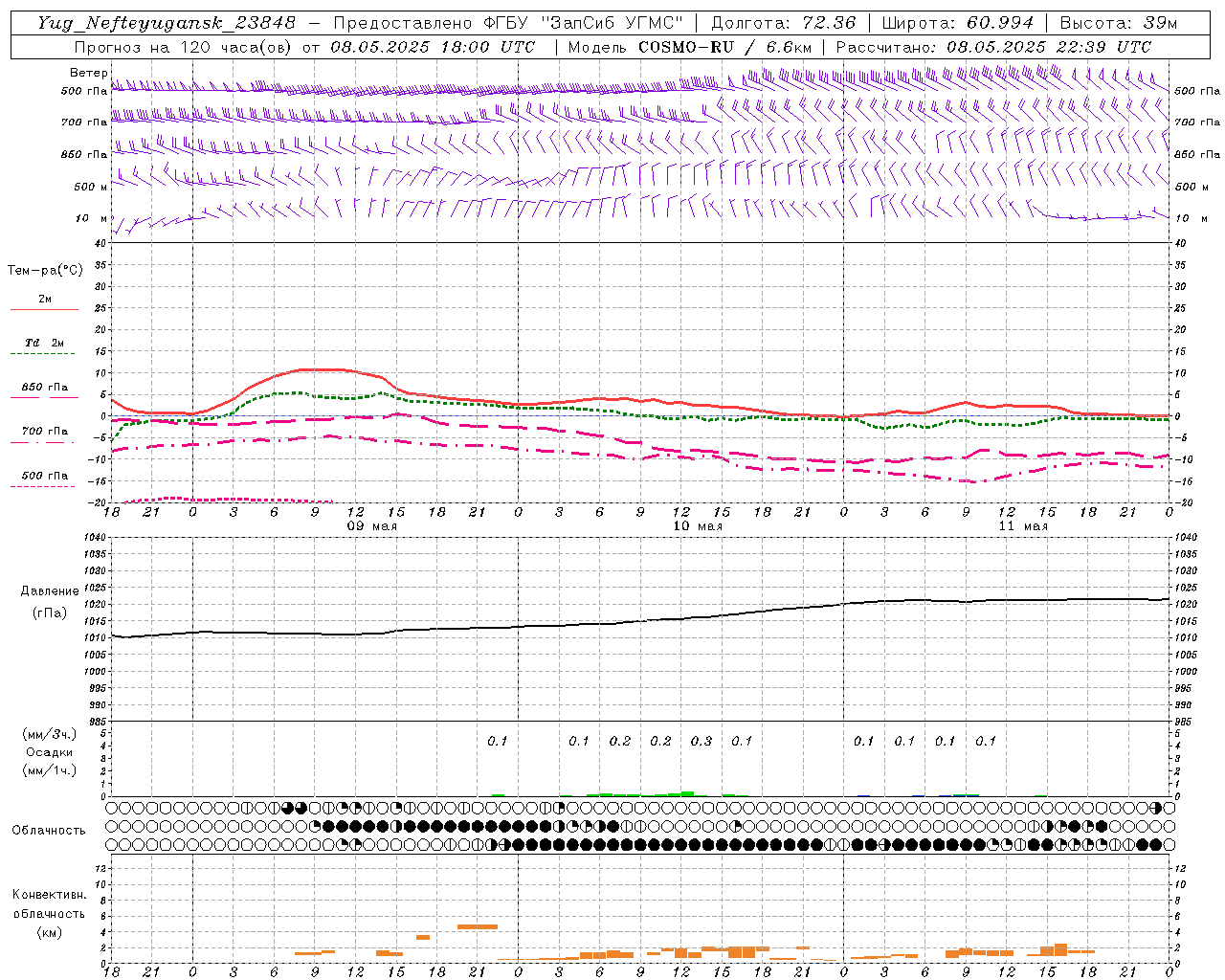Click the (гПа) unit label under Давление

(50, 612)
